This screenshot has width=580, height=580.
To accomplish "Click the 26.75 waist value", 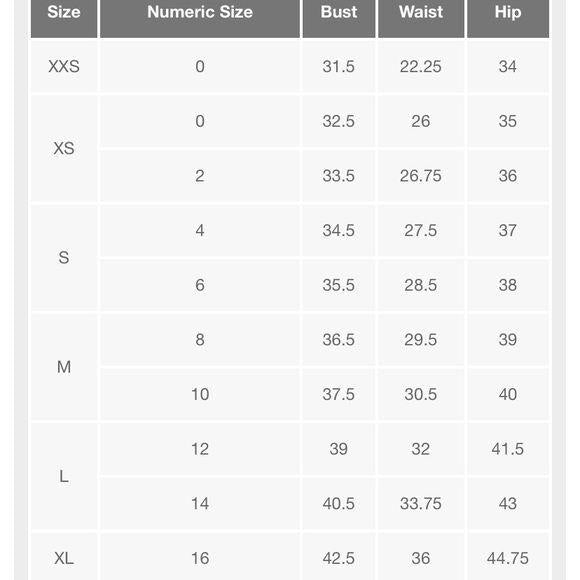I will coord(421,176).
